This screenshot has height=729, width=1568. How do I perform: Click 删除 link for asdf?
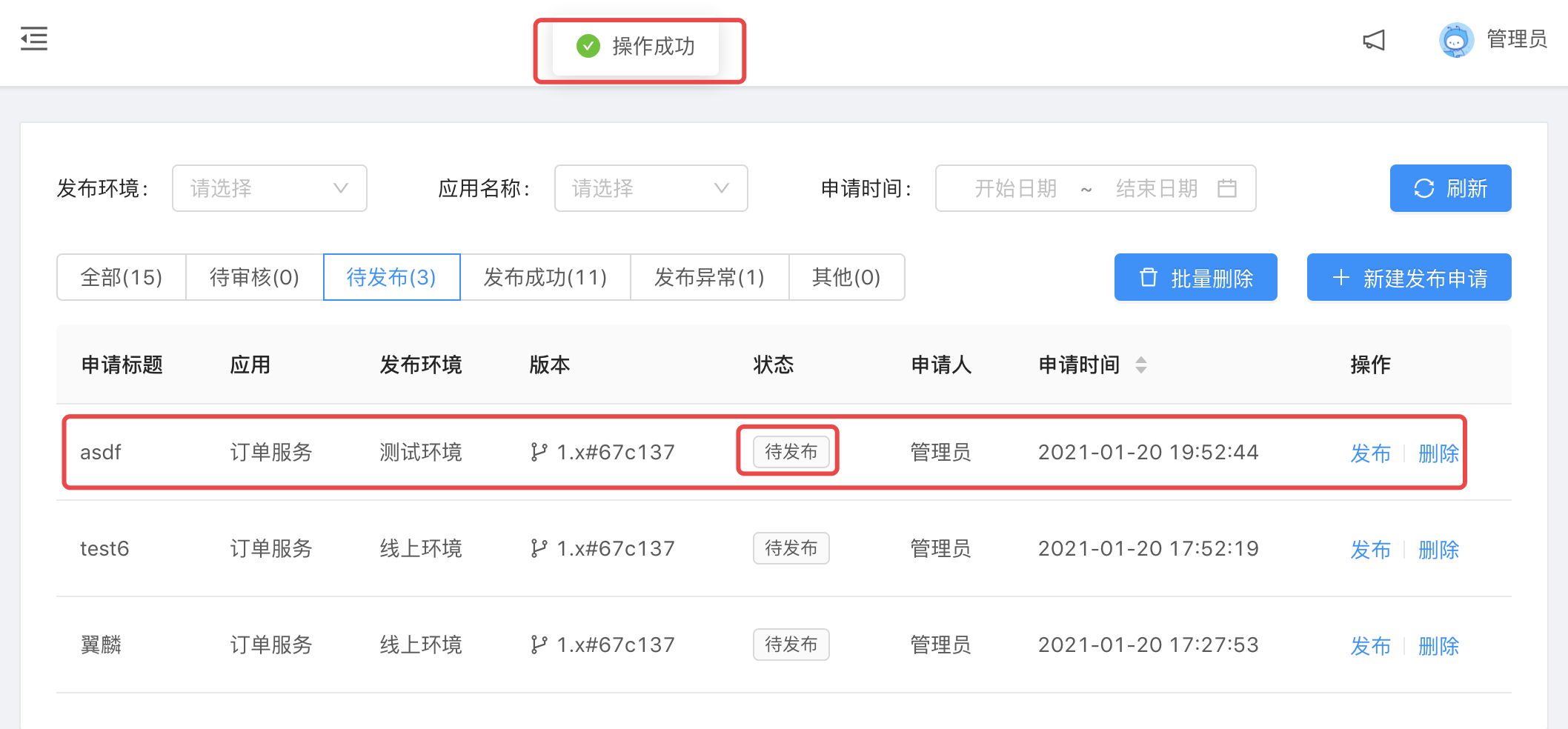pyautogui.click(x=1438, y=453)
